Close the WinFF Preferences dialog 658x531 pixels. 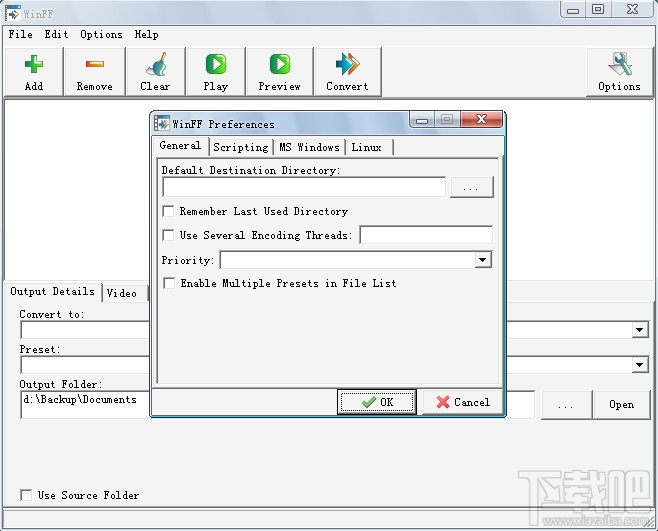coord(481,119)
